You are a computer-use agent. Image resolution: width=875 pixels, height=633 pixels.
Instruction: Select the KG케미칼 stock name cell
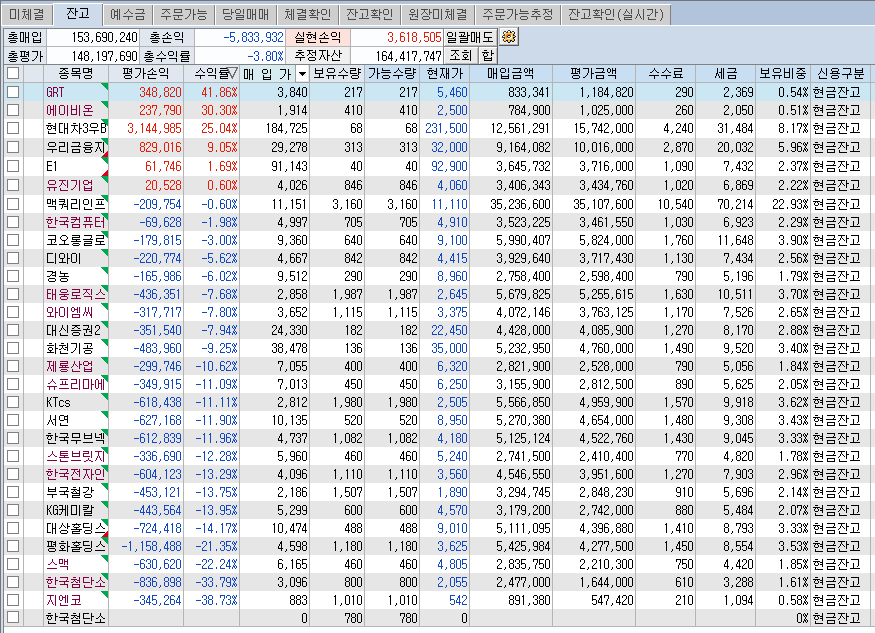pyautogui.click(x=76, y=510)
